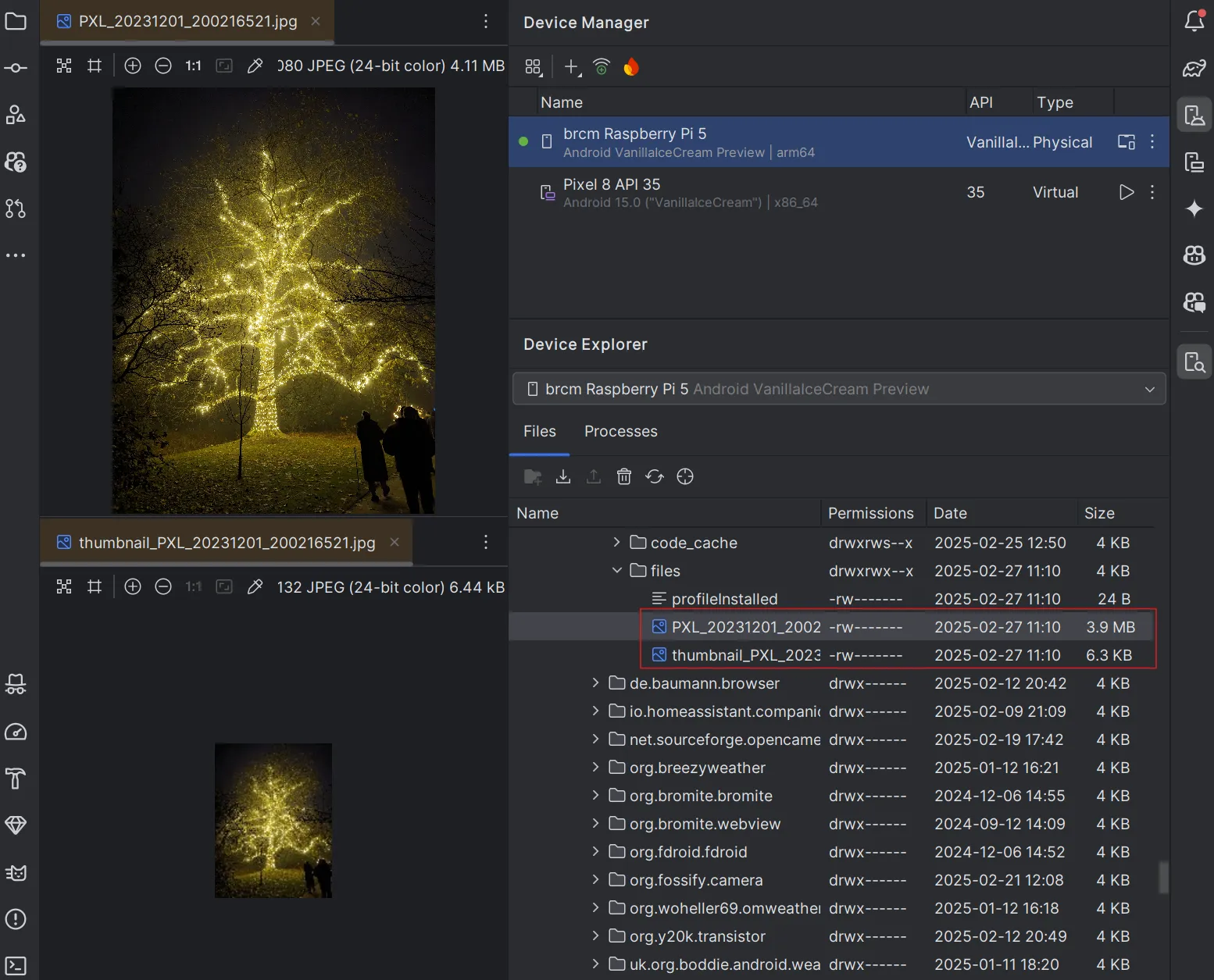Open the Problems tool window
This screenshot has width=1214, height=980.
click(x=16, y=919)
